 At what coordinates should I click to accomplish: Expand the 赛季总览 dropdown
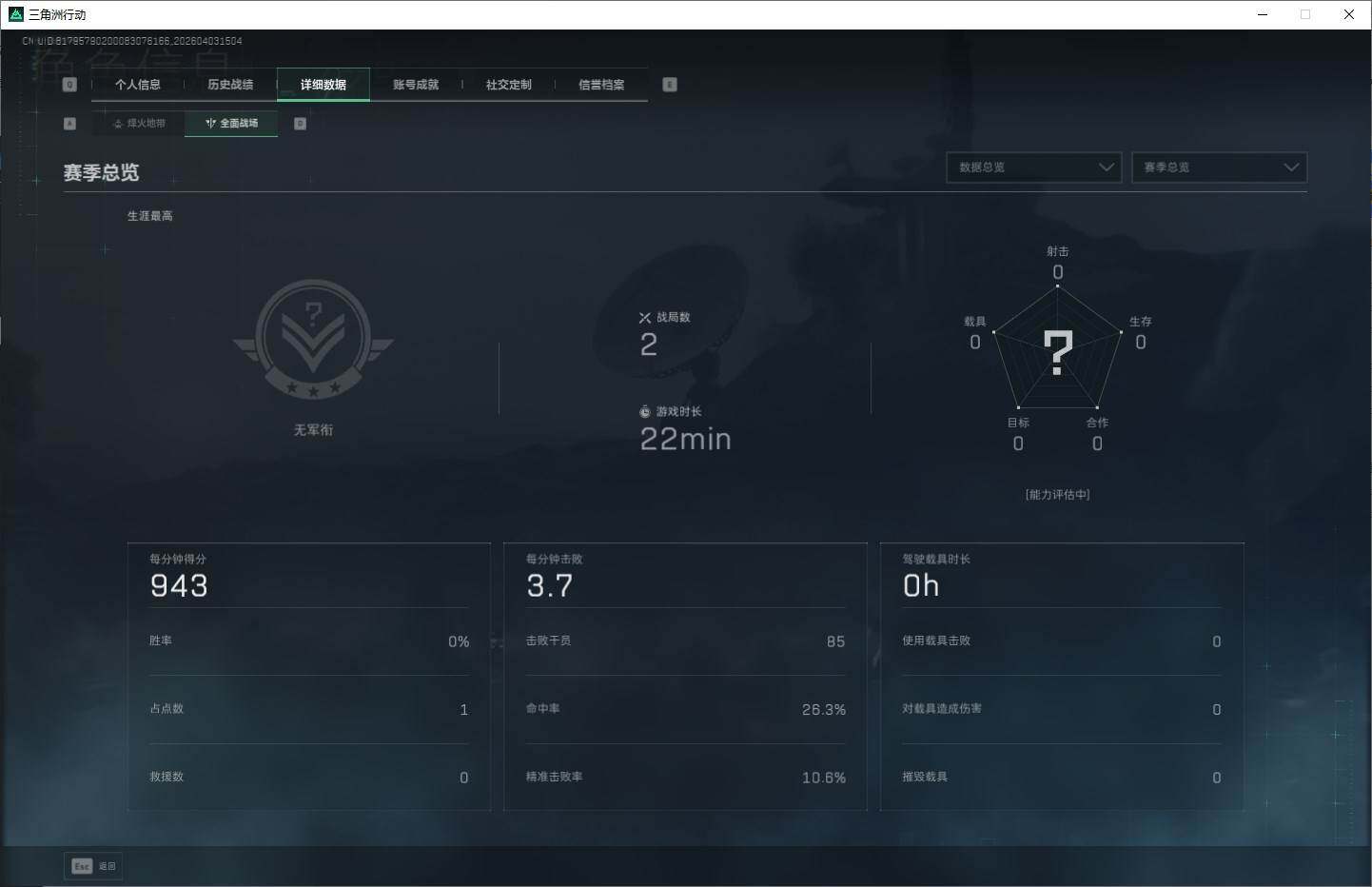pos(1219,168)
